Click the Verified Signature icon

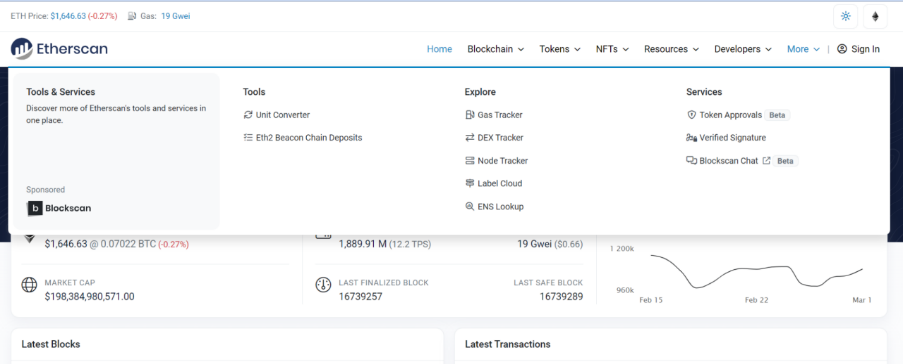coord(692,138)
